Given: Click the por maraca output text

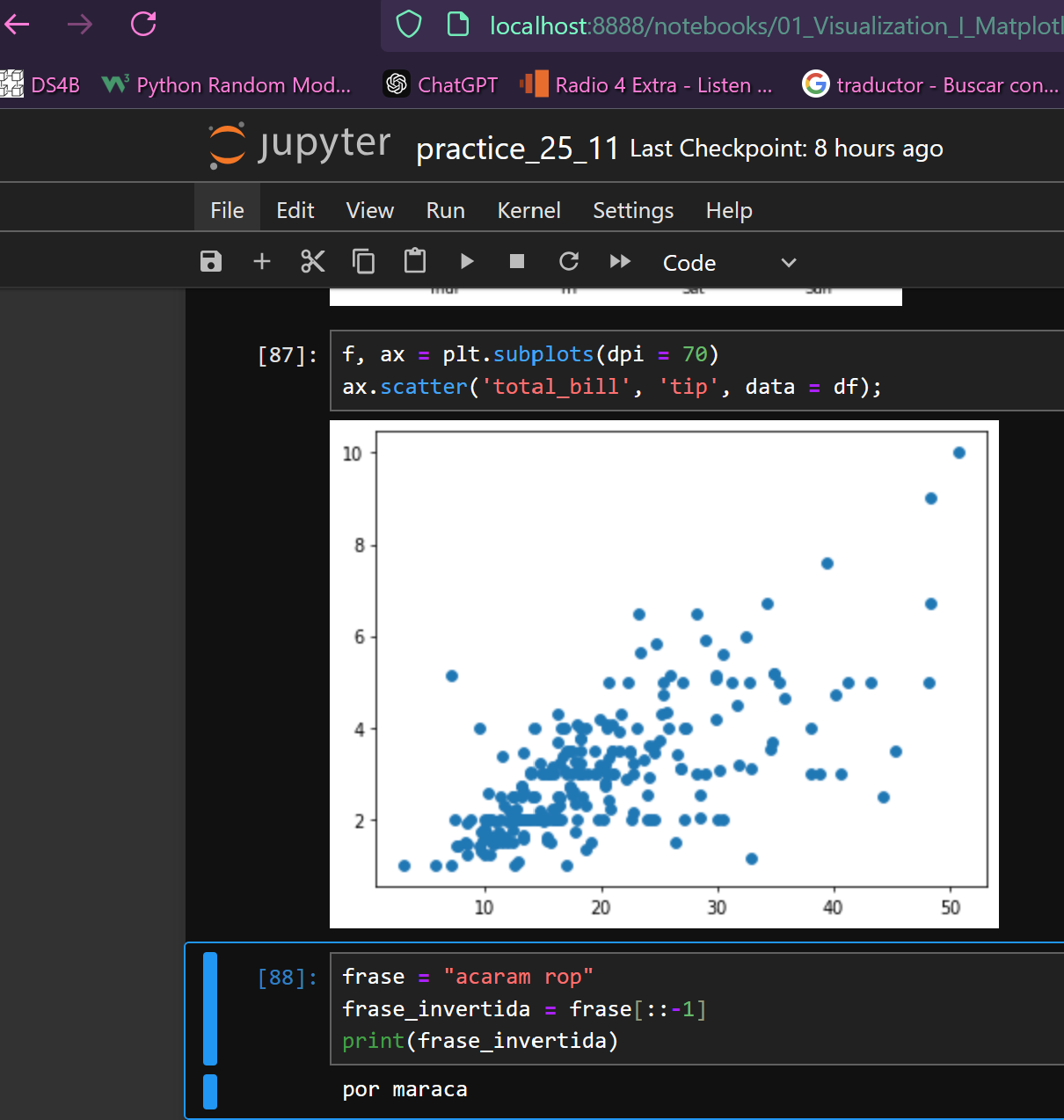Looking at the screenshot, I should [x=404, y=1089].
